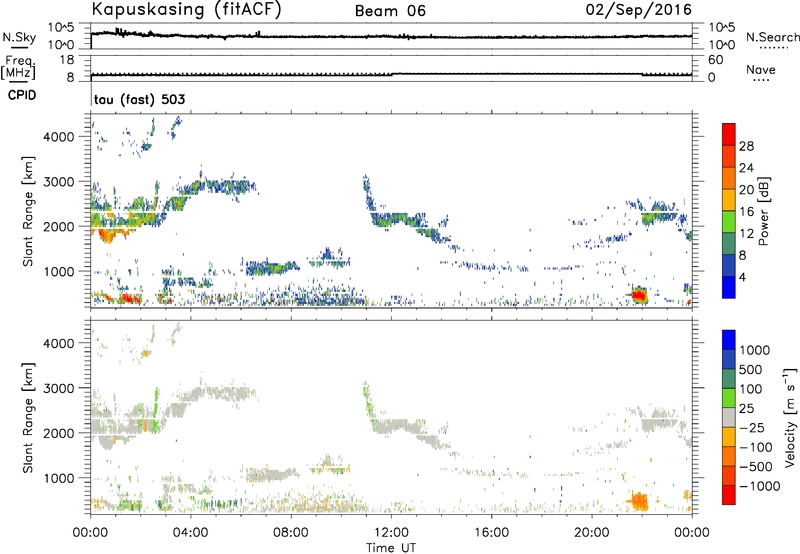Click the 18 tick on the frequency axis
800x554 pixels.
(x=67, y=60)
